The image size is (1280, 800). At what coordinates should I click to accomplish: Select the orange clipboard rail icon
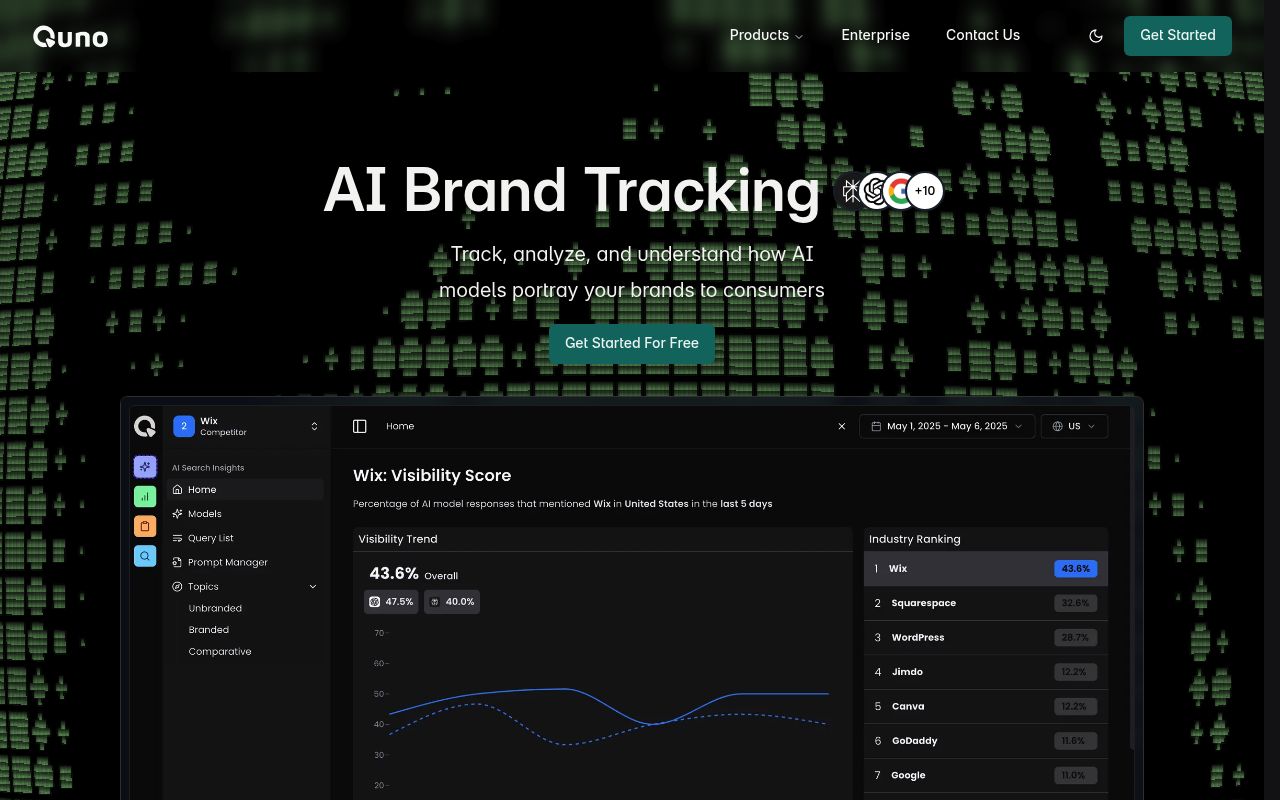click(145, 526)
